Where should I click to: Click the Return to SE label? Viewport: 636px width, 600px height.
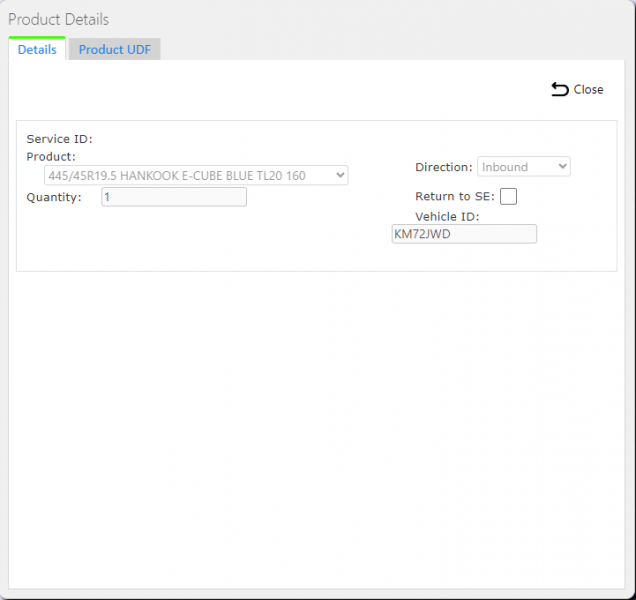pos(455,196)
